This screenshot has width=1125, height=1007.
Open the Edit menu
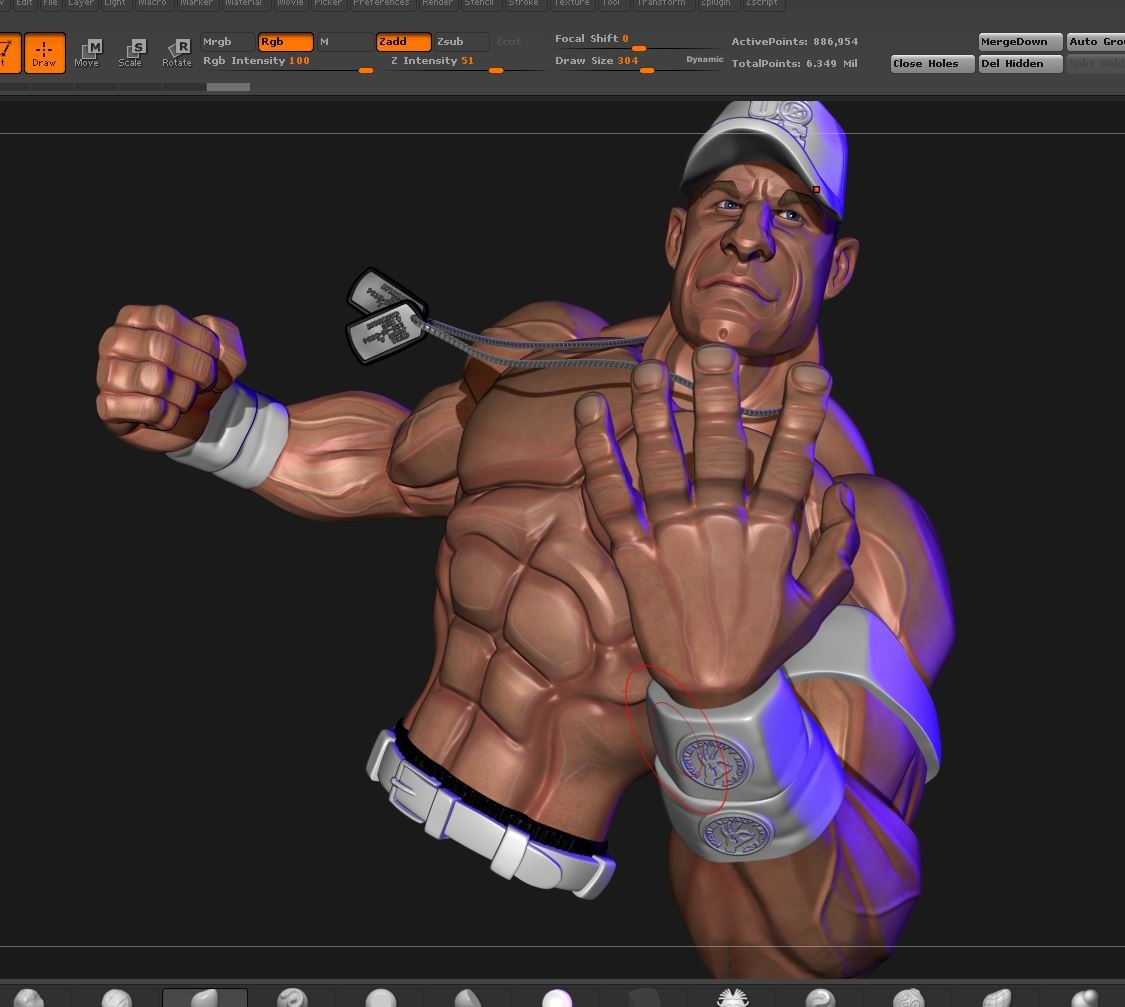point(24,4)
